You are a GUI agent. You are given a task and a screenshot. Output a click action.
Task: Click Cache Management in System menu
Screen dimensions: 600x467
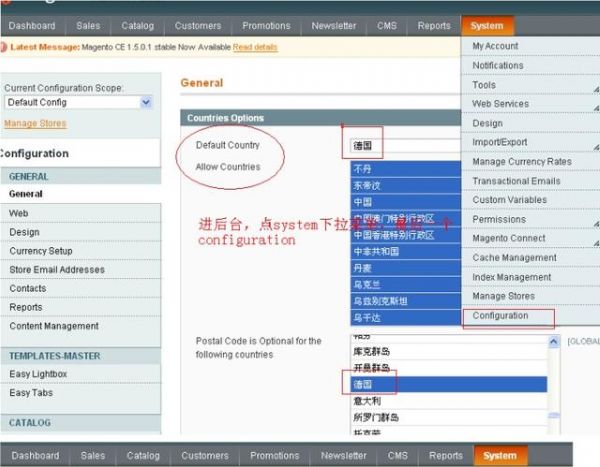pos(514,258)
